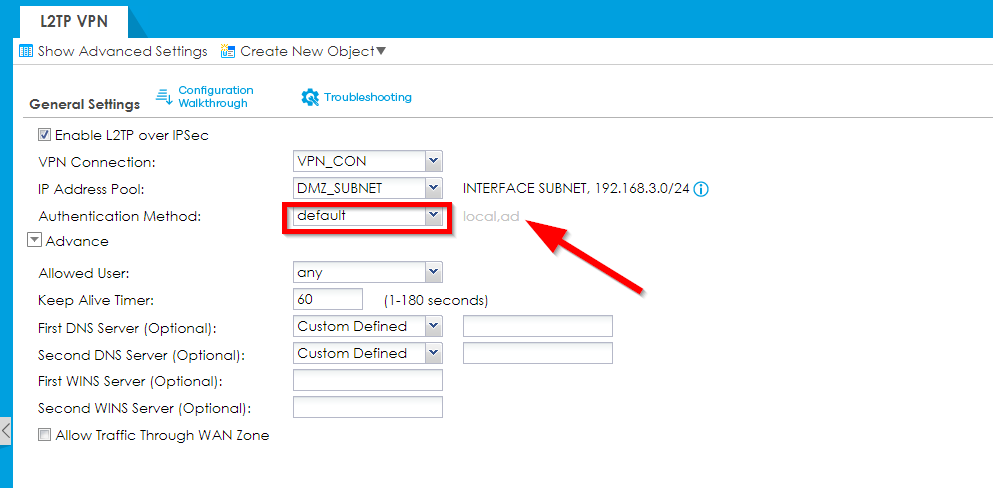Open the VPN Connection dropdown

pyautogui.click(x=432, y=161)
